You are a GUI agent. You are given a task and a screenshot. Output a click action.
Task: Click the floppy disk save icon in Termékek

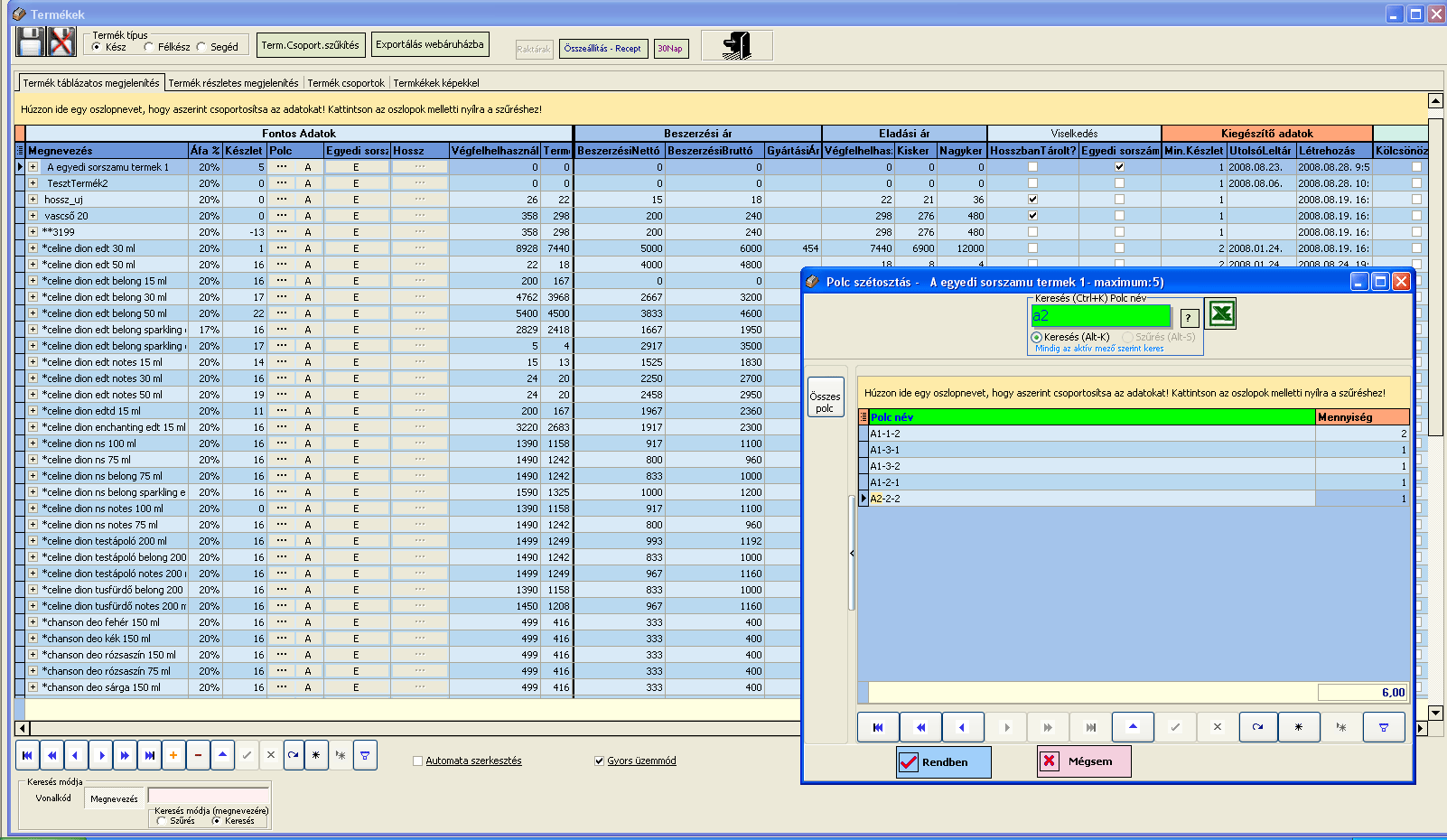(31, 42)
